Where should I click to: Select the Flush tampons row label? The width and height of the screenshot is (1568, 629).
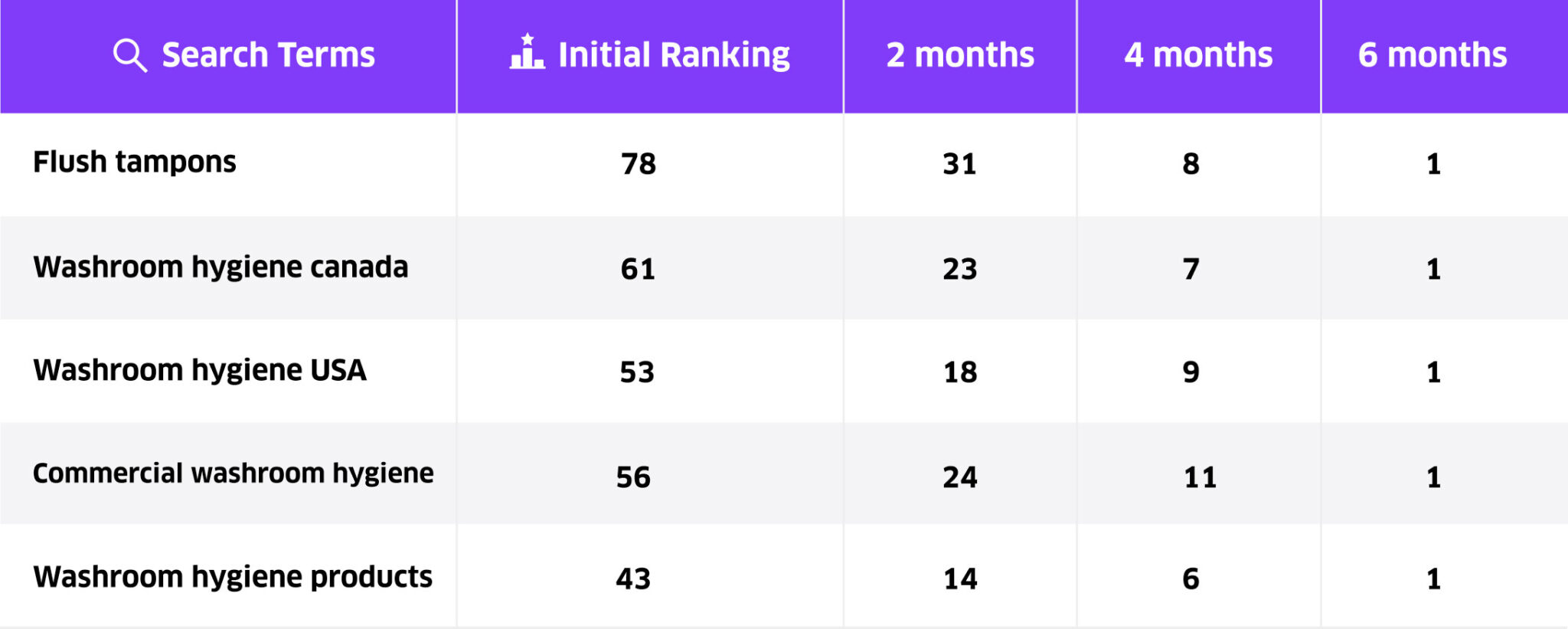pyautogui.click(x=135, y=162)
